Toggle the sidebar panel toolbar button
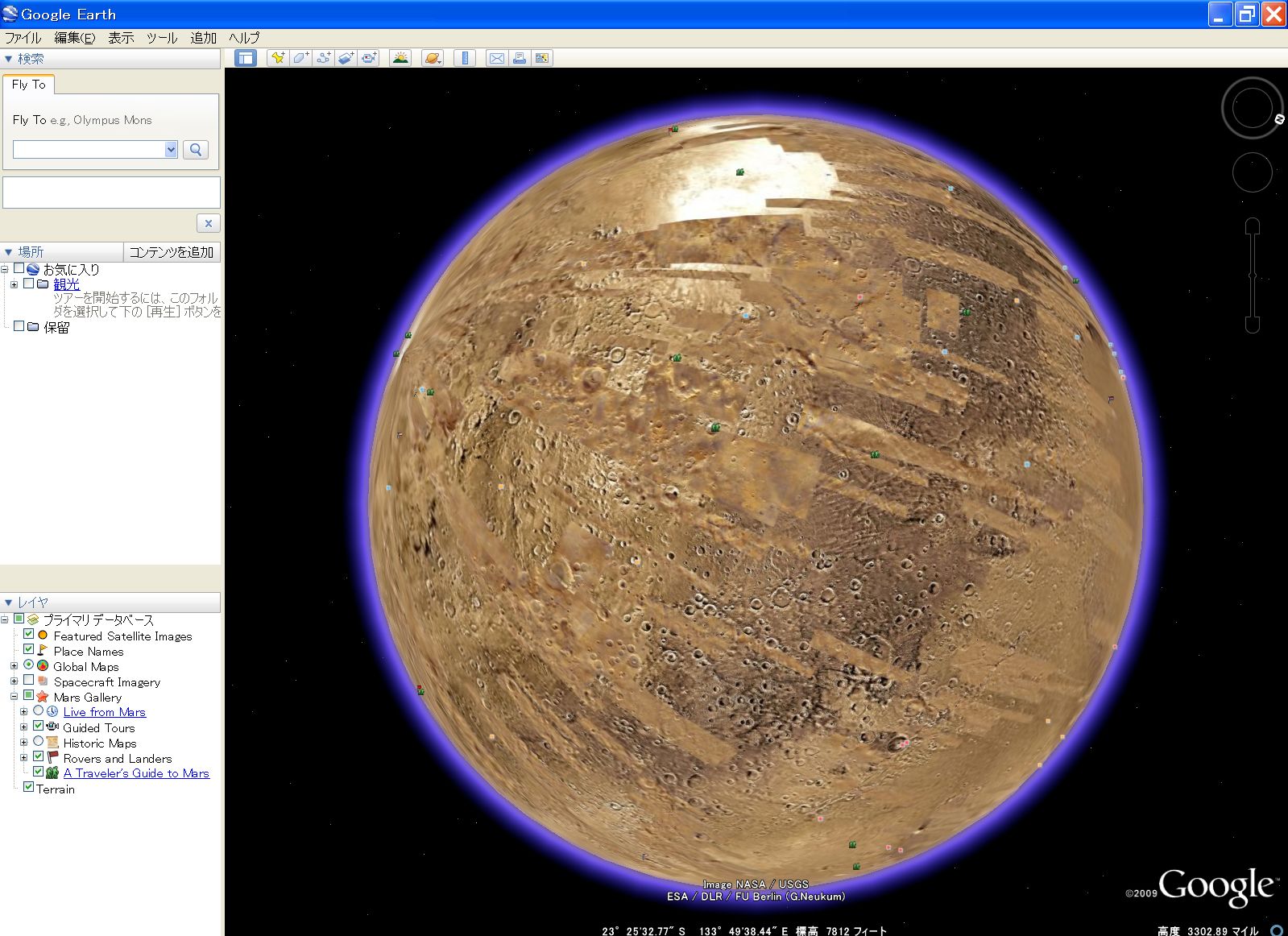Screen dimensions: 1288x936 [x=246, y=58]
